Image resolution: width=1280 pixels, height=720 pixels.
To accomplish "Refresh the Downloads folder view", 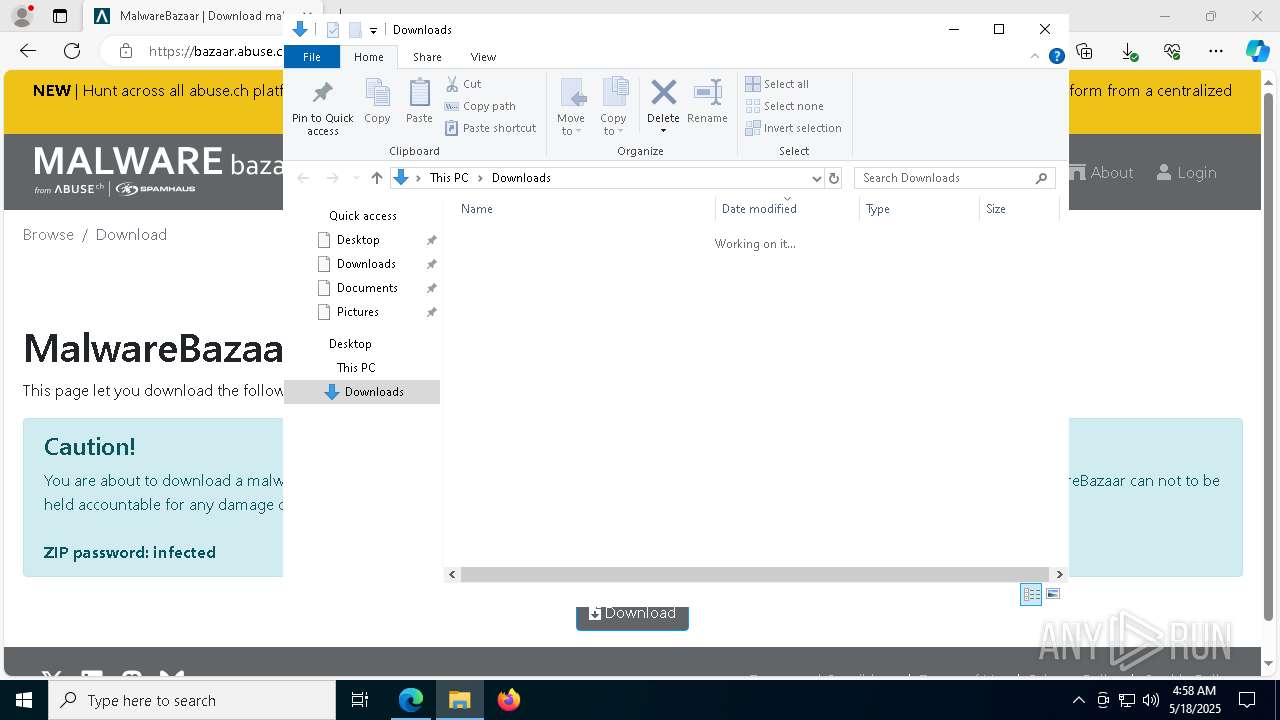I will coord(834,178).
